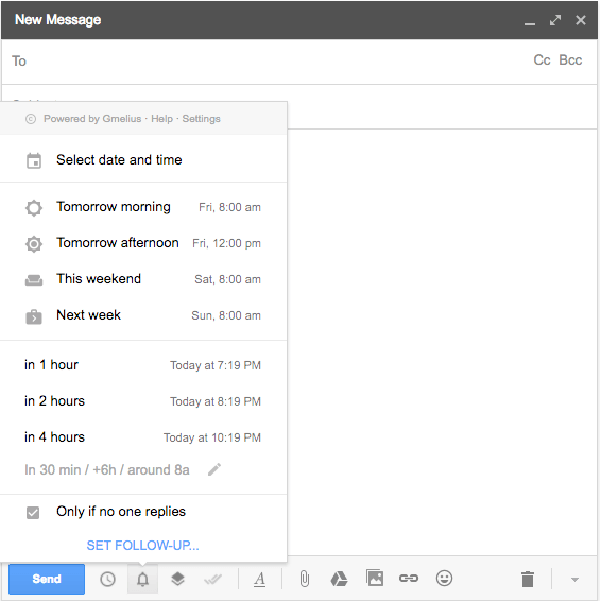
Task: Attach a file with paperclip icon
Action: point(305,579)
